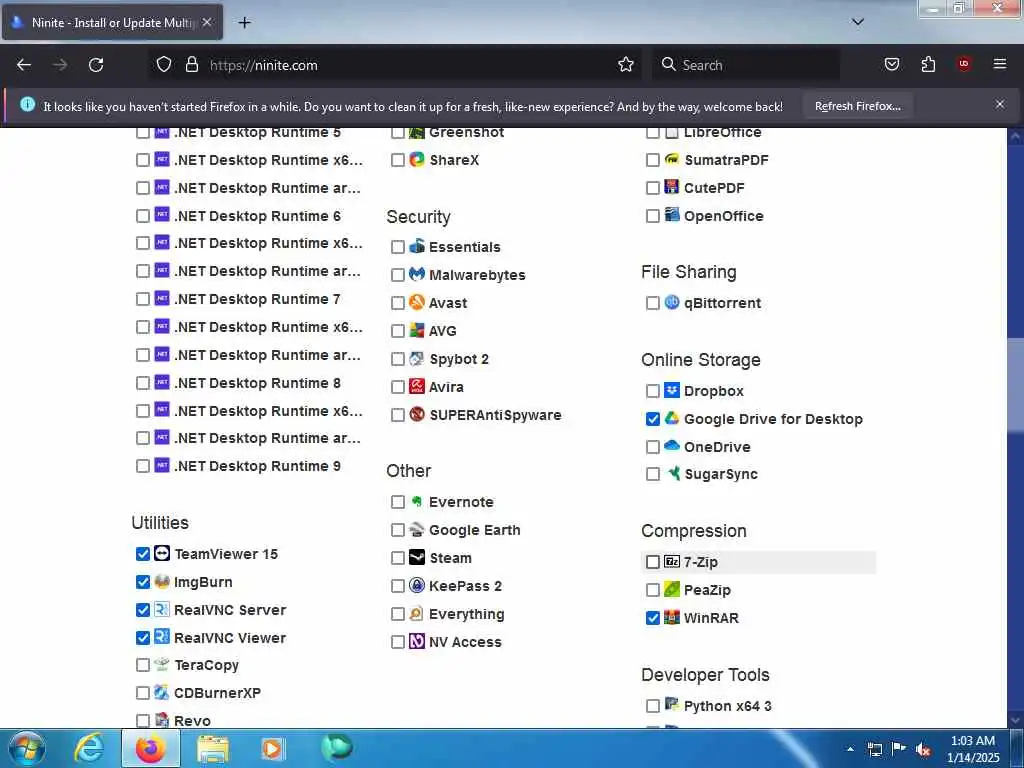Viewport: 1024px width, 768px height.
Task: Click the Firefox Search box
Action: (745, 65)
